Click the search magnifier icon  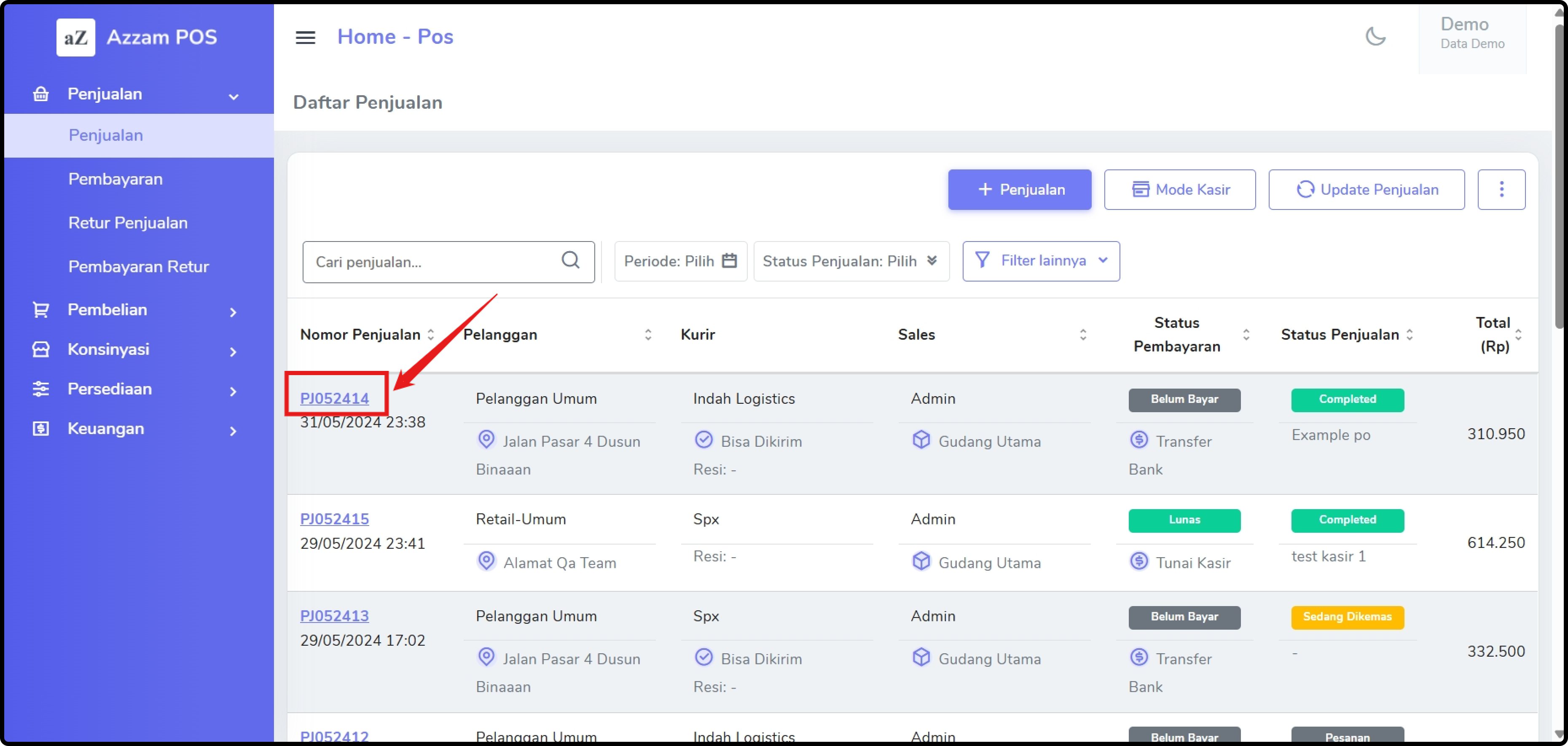570,260
